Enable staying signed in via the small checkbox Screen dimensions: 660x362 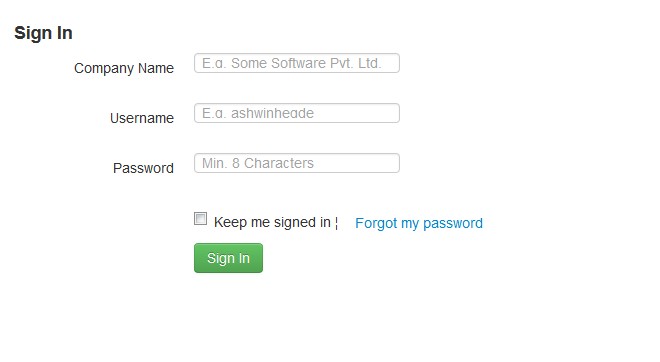(200, 219)
